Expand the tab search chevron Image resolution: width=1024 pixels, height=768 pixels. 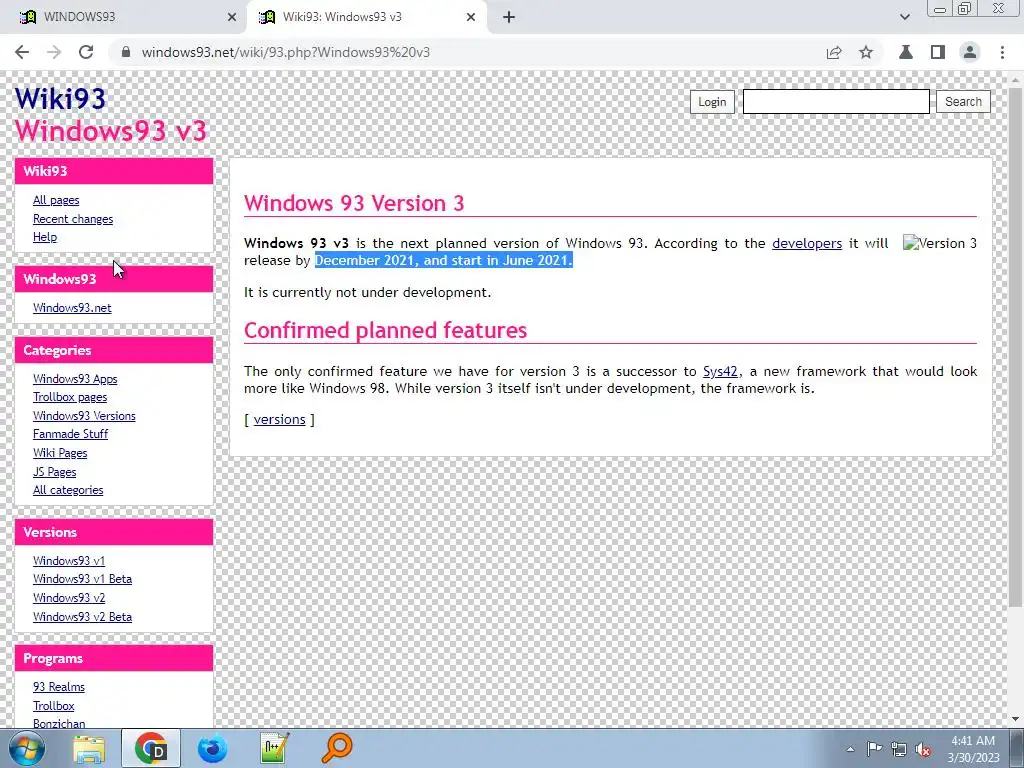pos(904,17)
